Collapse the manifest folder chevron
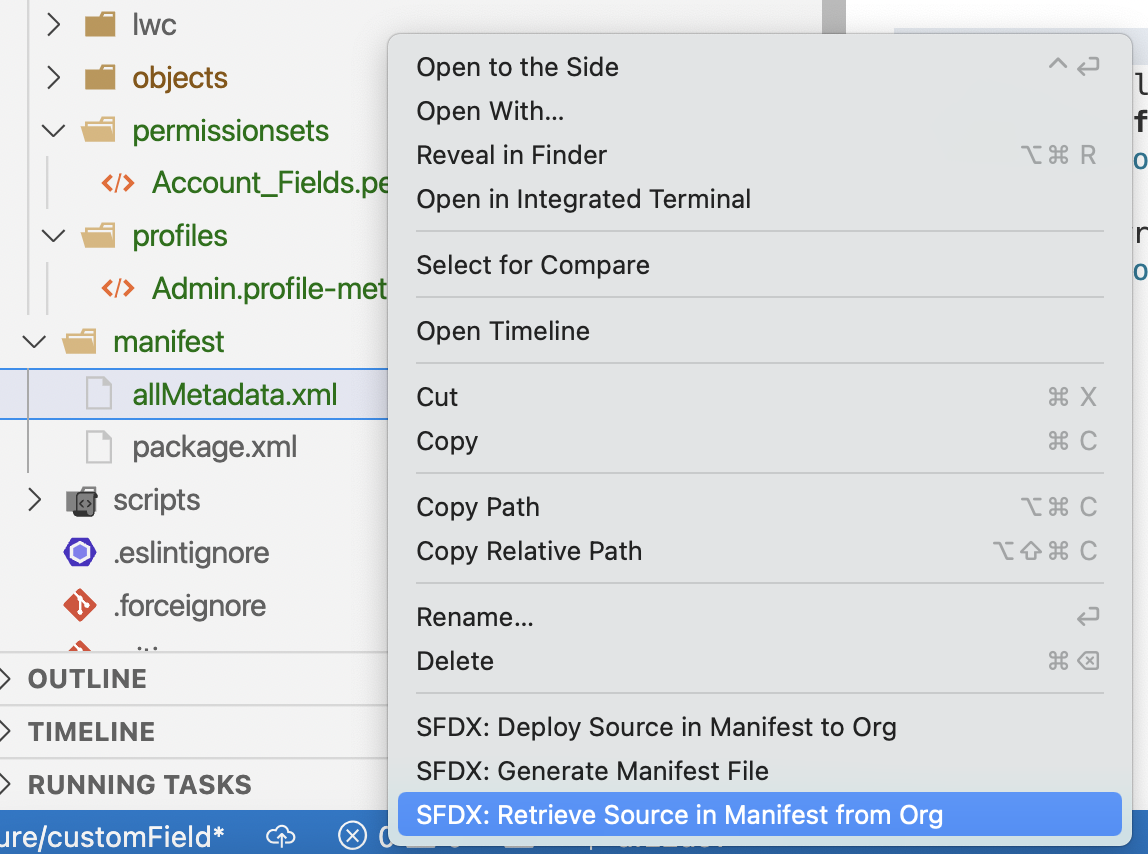 coord(35,342)
